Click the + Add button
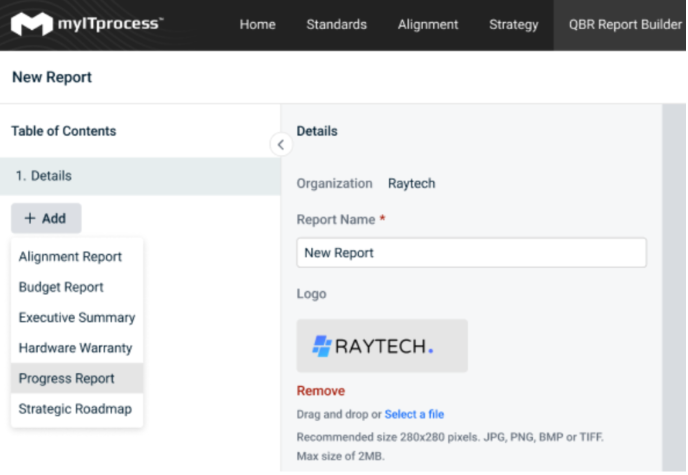Viewport: 688px width, 475px height. point(46,218)
